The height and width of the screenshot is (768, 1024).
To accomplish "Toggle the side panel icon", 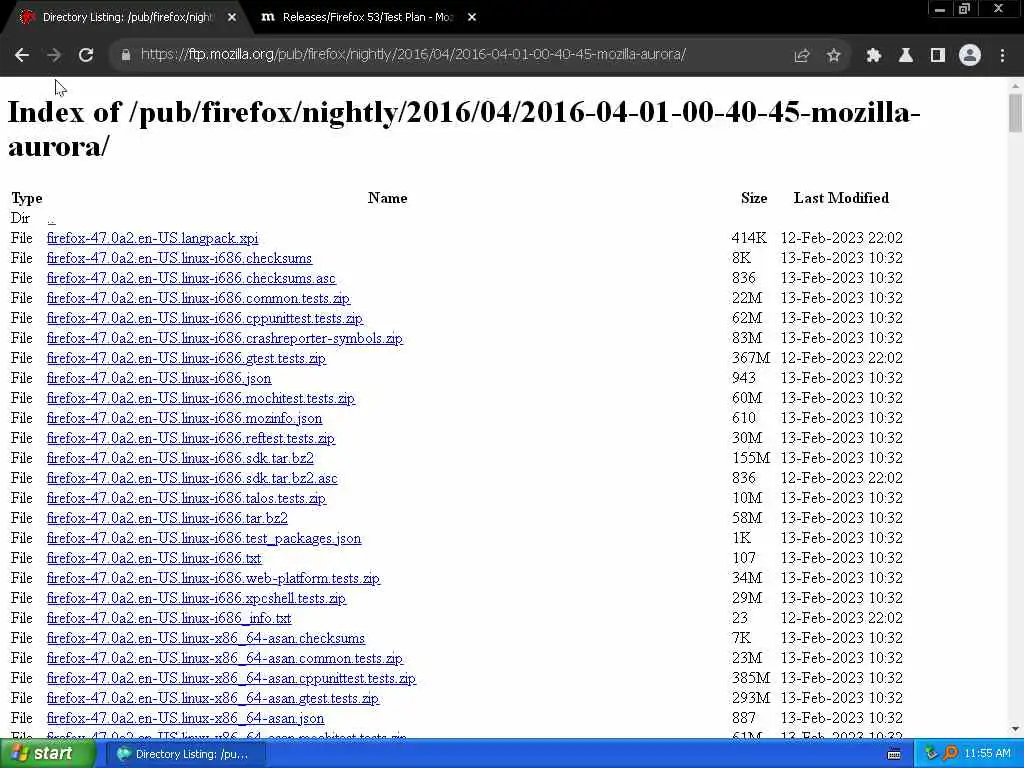I will [x=938, y=56].
